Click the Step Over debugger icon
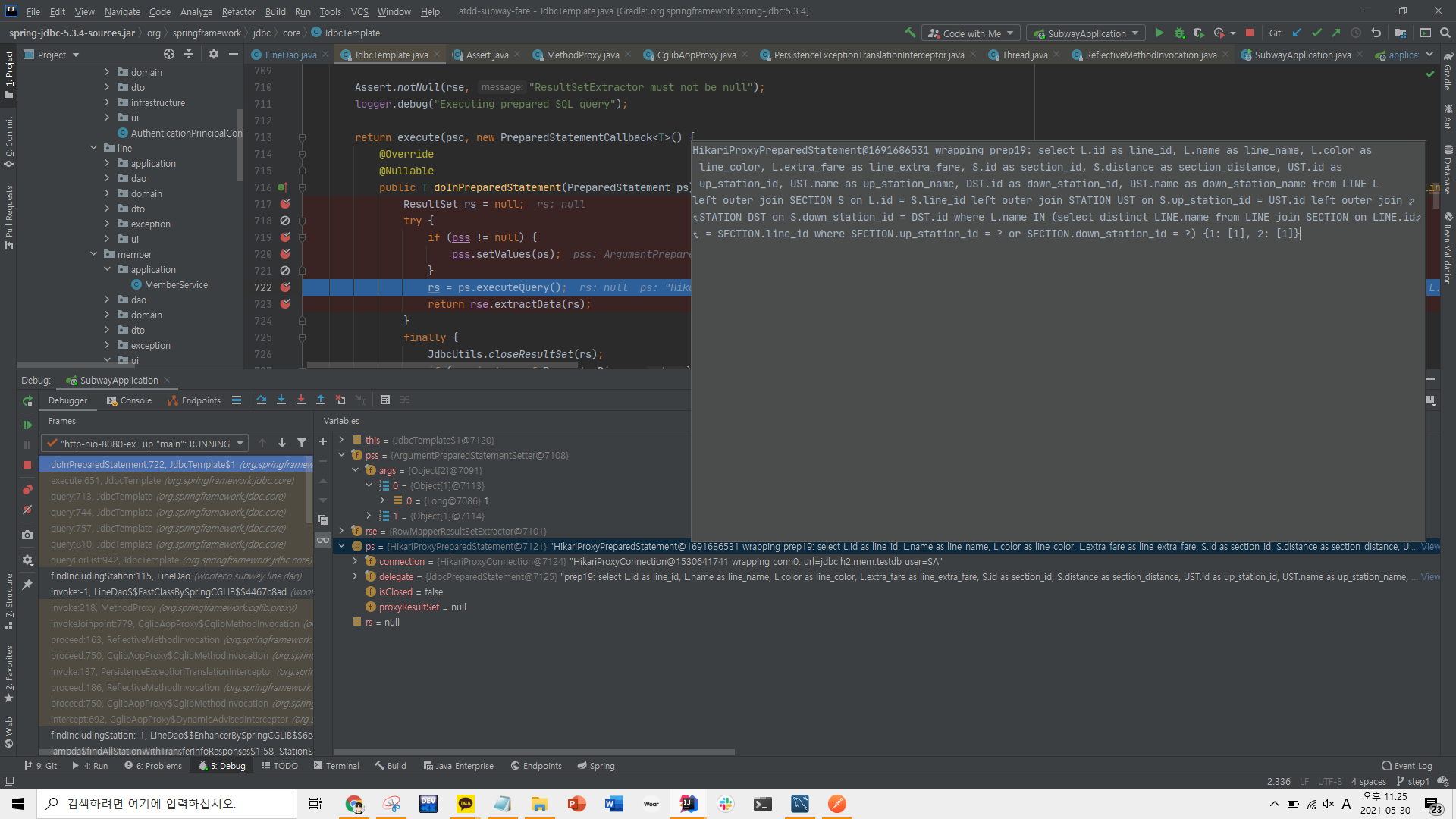Image resolution: width=1456 pixels, height=819 pixels. click(x=262, y=400)
